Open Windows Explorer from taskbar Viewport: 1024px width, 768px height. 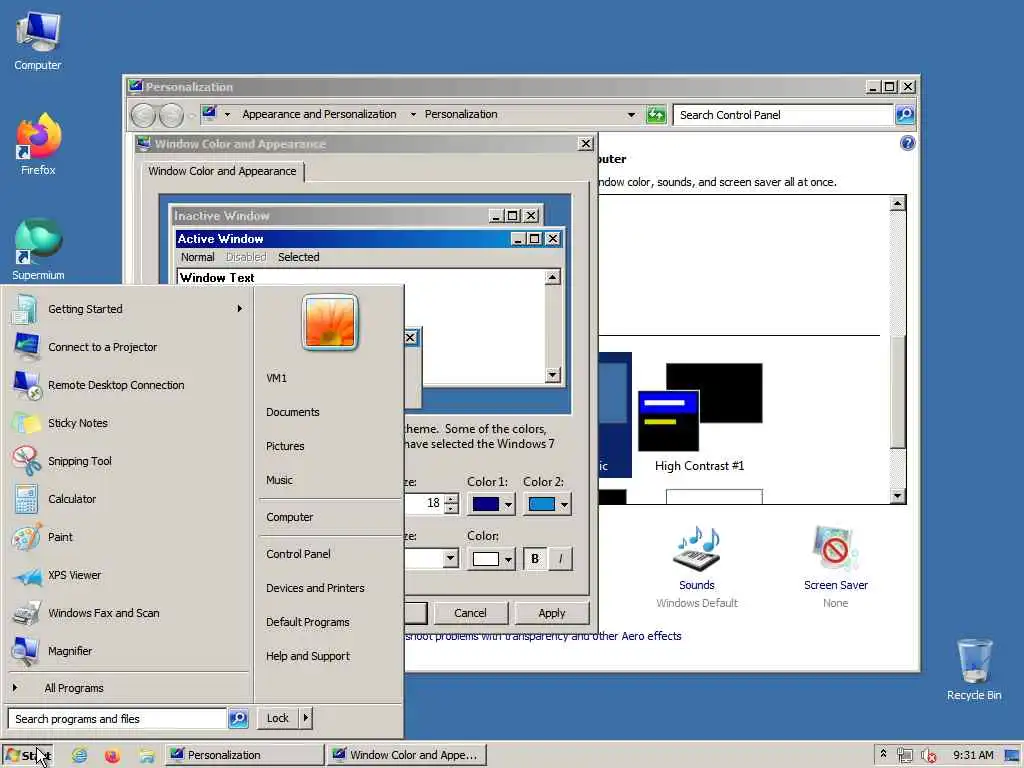[146, 755]
